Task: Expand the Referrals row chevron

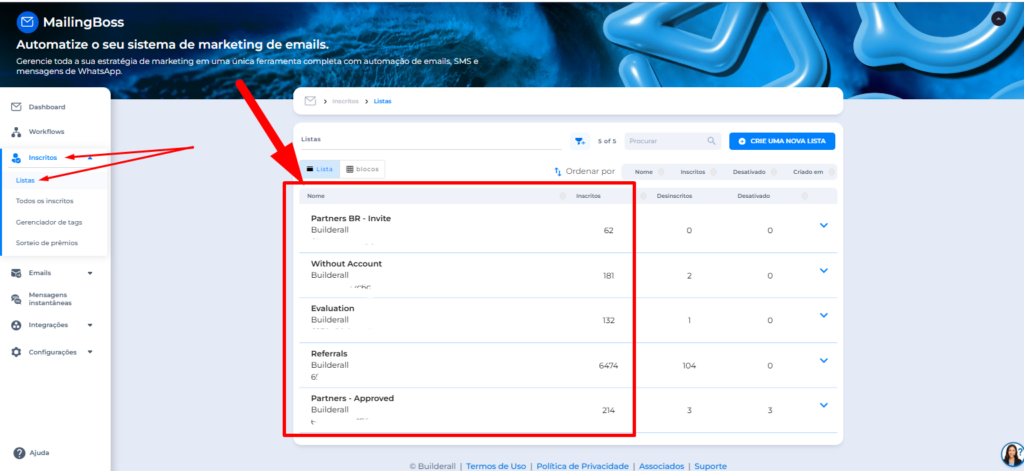Action: tap(824, 361)
